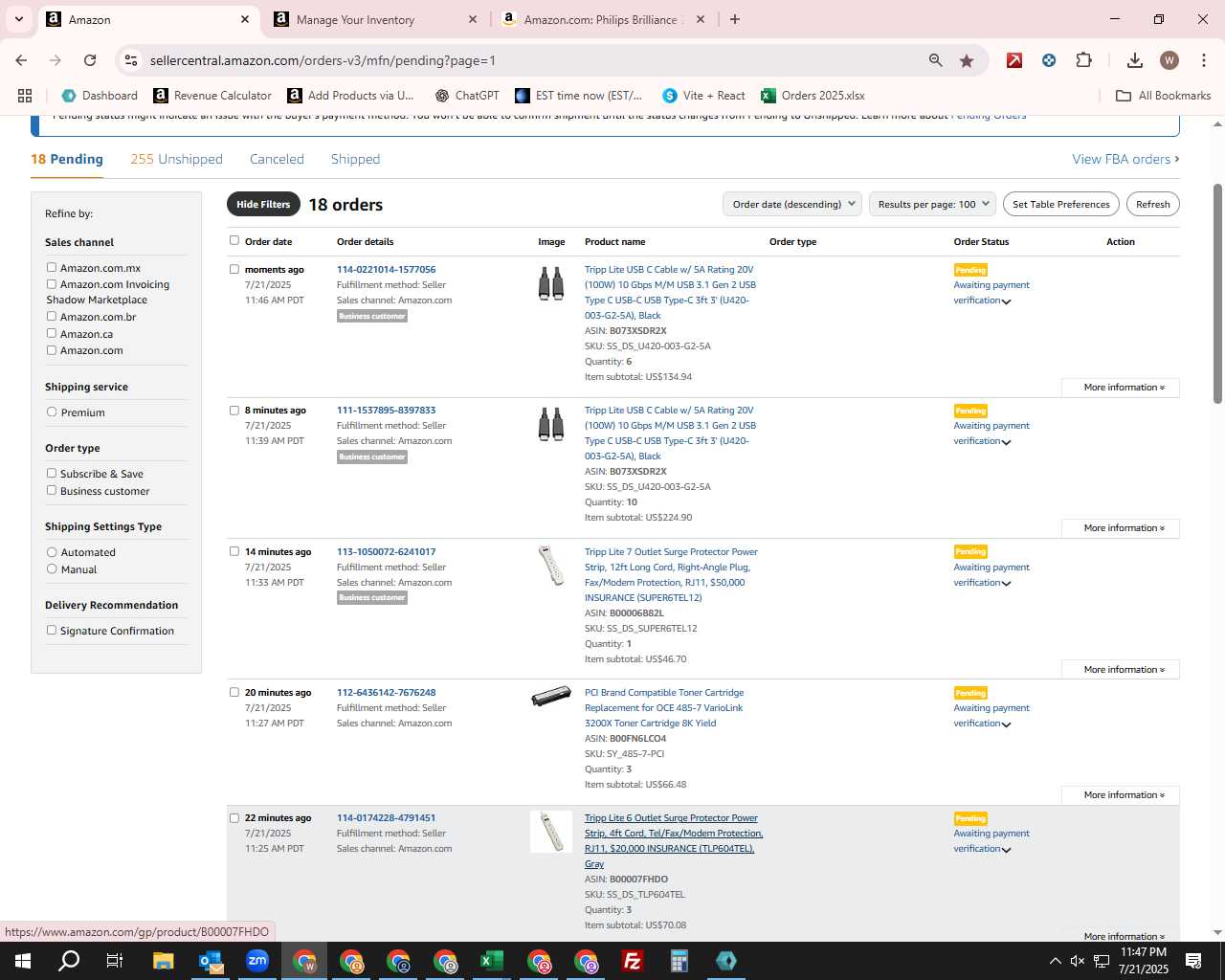The image size is (1225, 980).
Task: Bookmark this page with star icon
Action: tap(967, 60)
